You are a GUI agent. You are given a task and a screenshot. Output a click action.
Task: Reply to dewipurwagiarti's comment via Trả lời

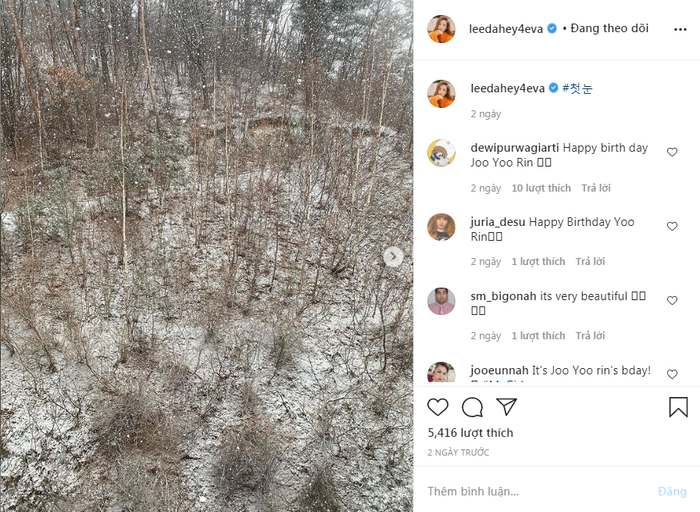596,188
